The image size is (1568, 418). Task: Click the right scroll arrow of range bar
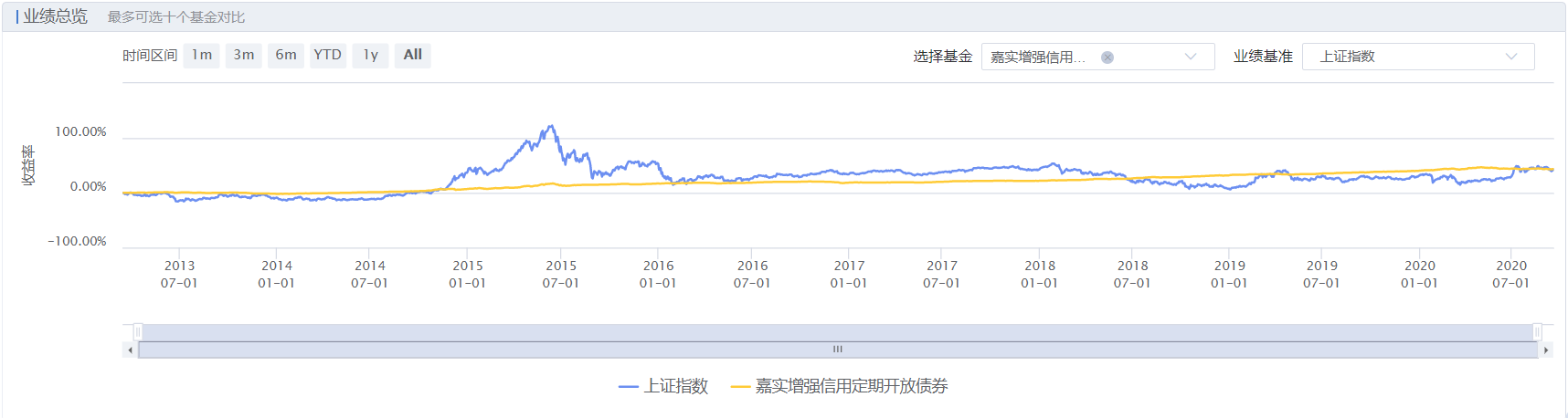pyautogui.click(x=1545, y=350)
